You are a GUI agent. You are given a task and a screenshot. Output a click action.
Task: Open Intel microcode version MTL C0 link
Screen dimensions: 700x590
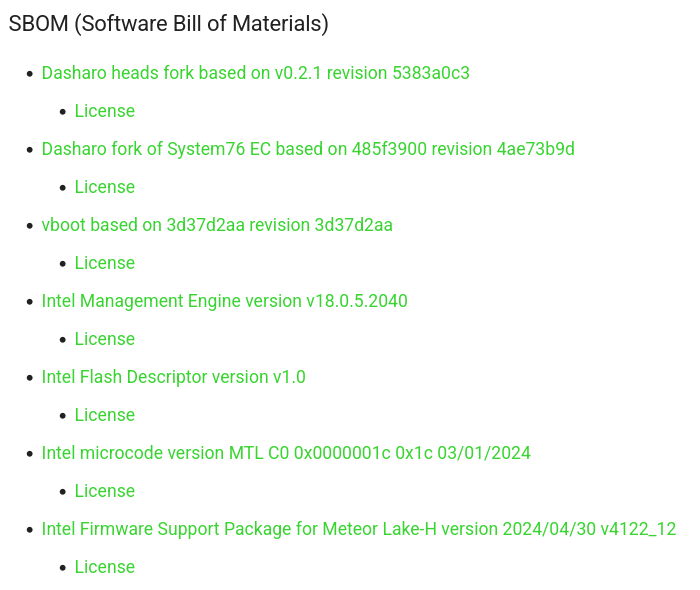coord(286,453)
